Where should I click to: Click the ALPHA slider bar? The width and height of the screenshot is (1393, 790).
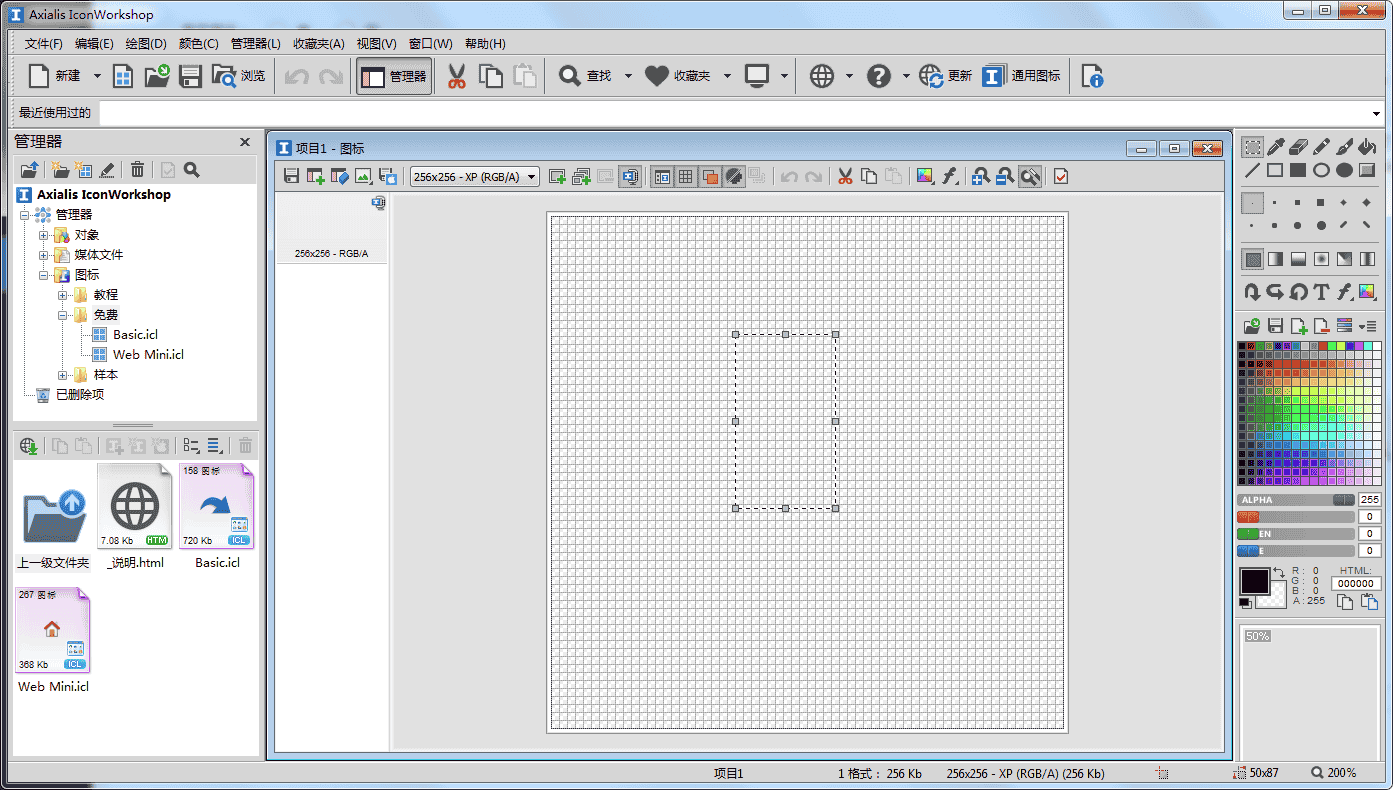tap(1295, 500)
